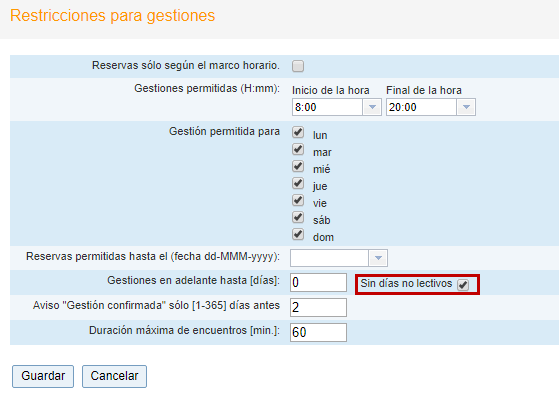This screenshot has height=400, width=559.
Task: Click the Guardar button
Action: [x=43, y=376]
